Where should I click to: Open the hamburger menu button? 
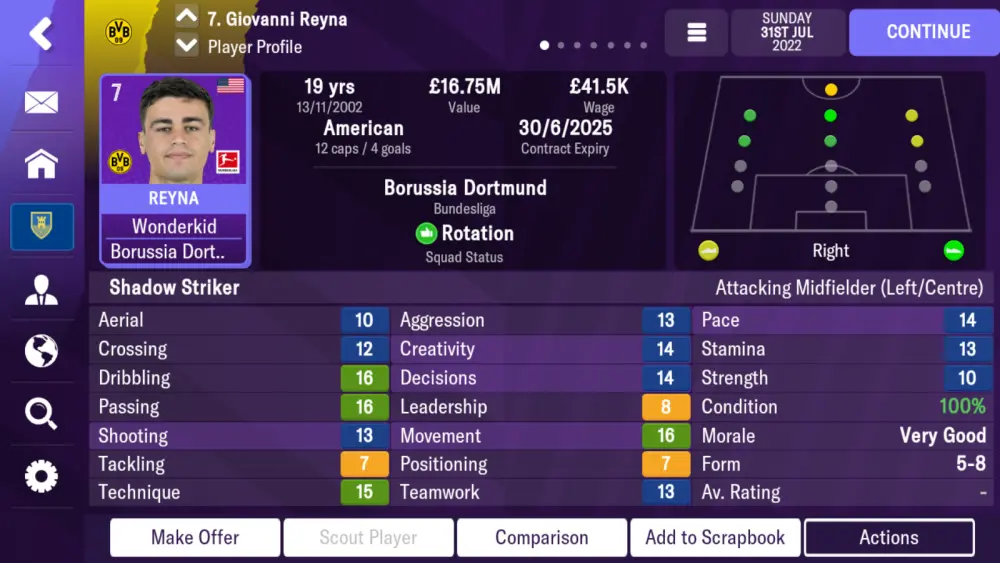[696, 32]
